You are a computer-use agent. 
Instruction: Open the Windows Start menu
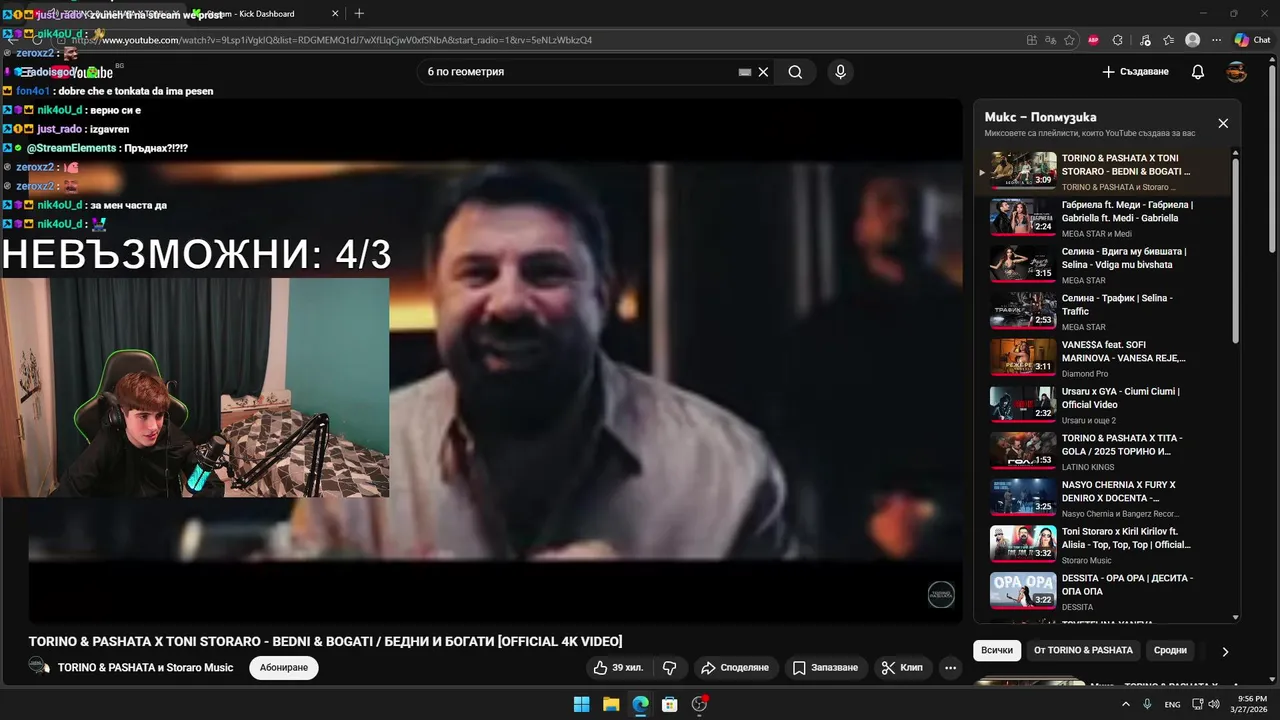[581, 704]
